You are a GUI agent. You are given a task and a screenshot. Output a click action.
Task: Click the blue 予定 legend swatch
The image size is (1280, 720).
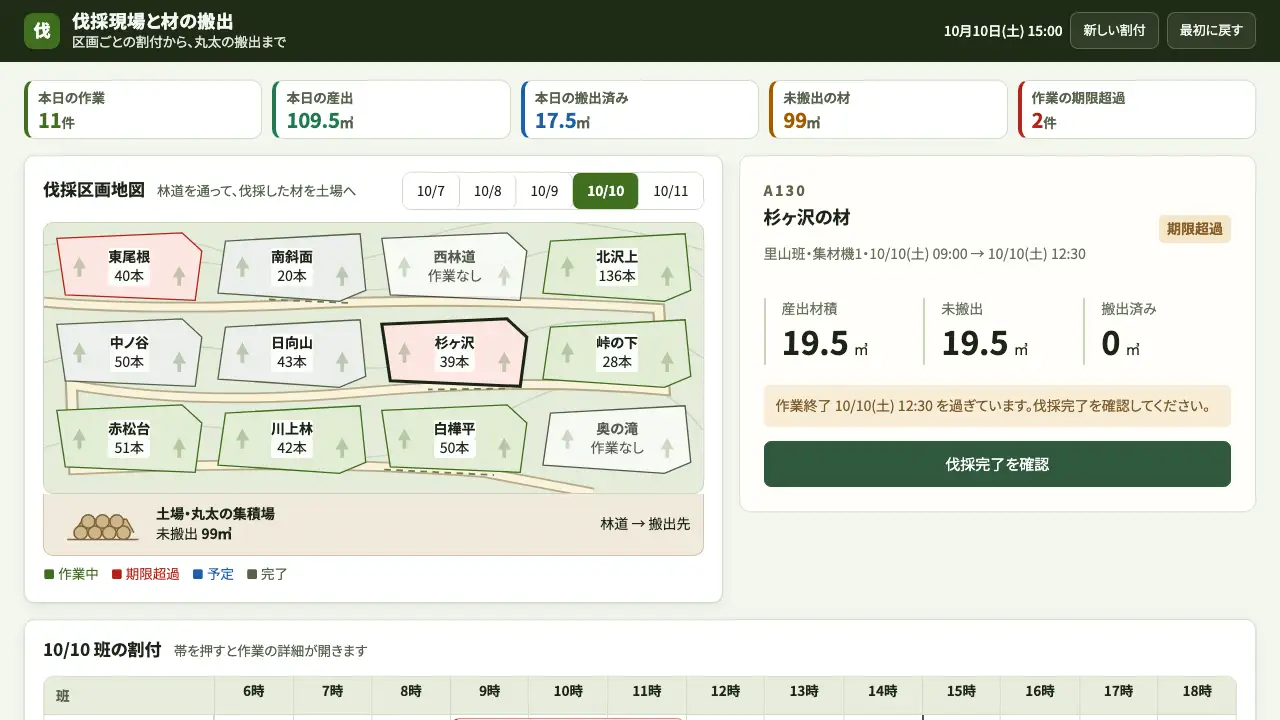(x=198, y=574)
